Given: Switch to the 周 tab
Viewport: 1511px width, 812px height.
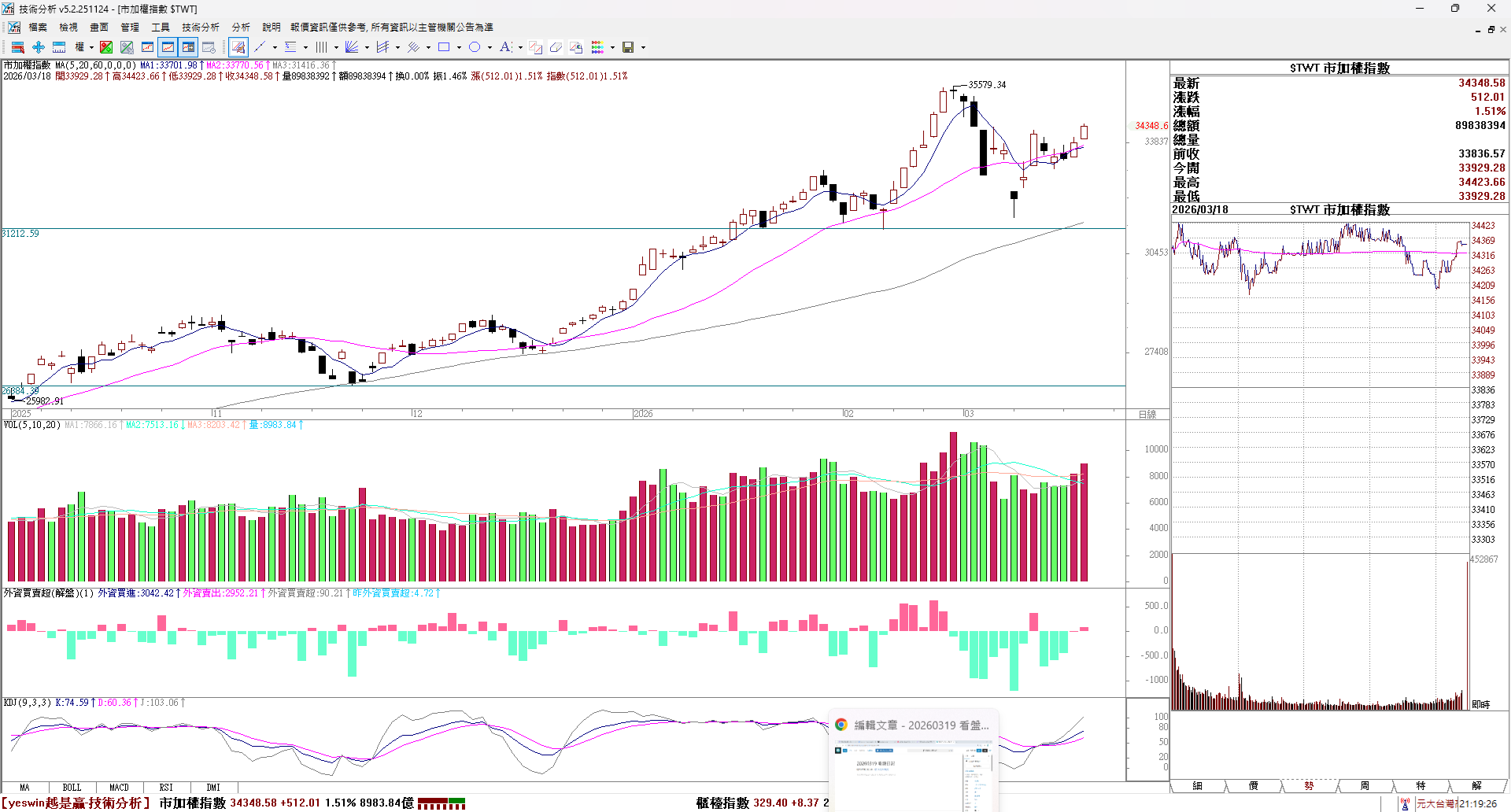Looking at the screenshot, I should [1365, 786].
